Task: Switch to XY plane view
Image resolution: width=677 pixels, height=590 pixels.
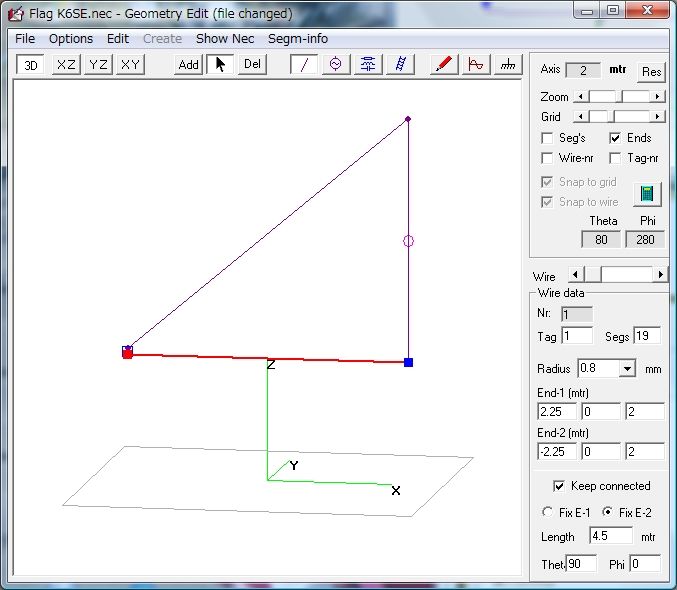Action: tap(130, 65)
